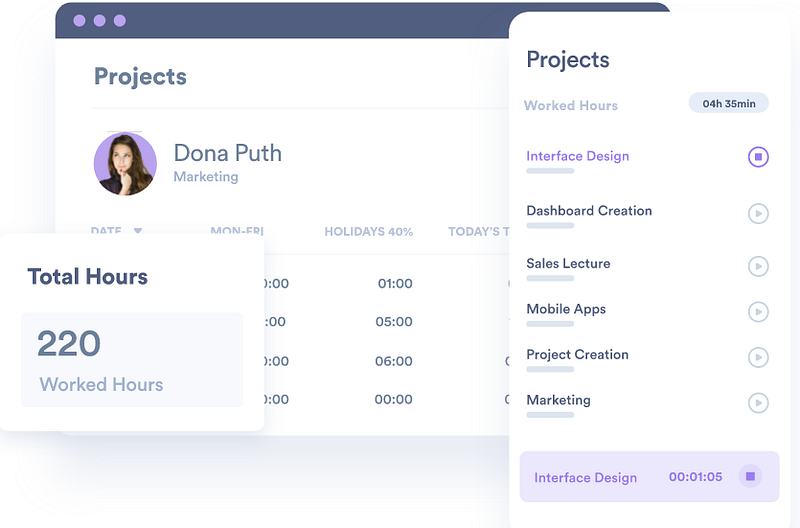Viewport: 800px width, 528px height.
Task: Click the Sales Lecture progress bar
Action: coord(550,279)
